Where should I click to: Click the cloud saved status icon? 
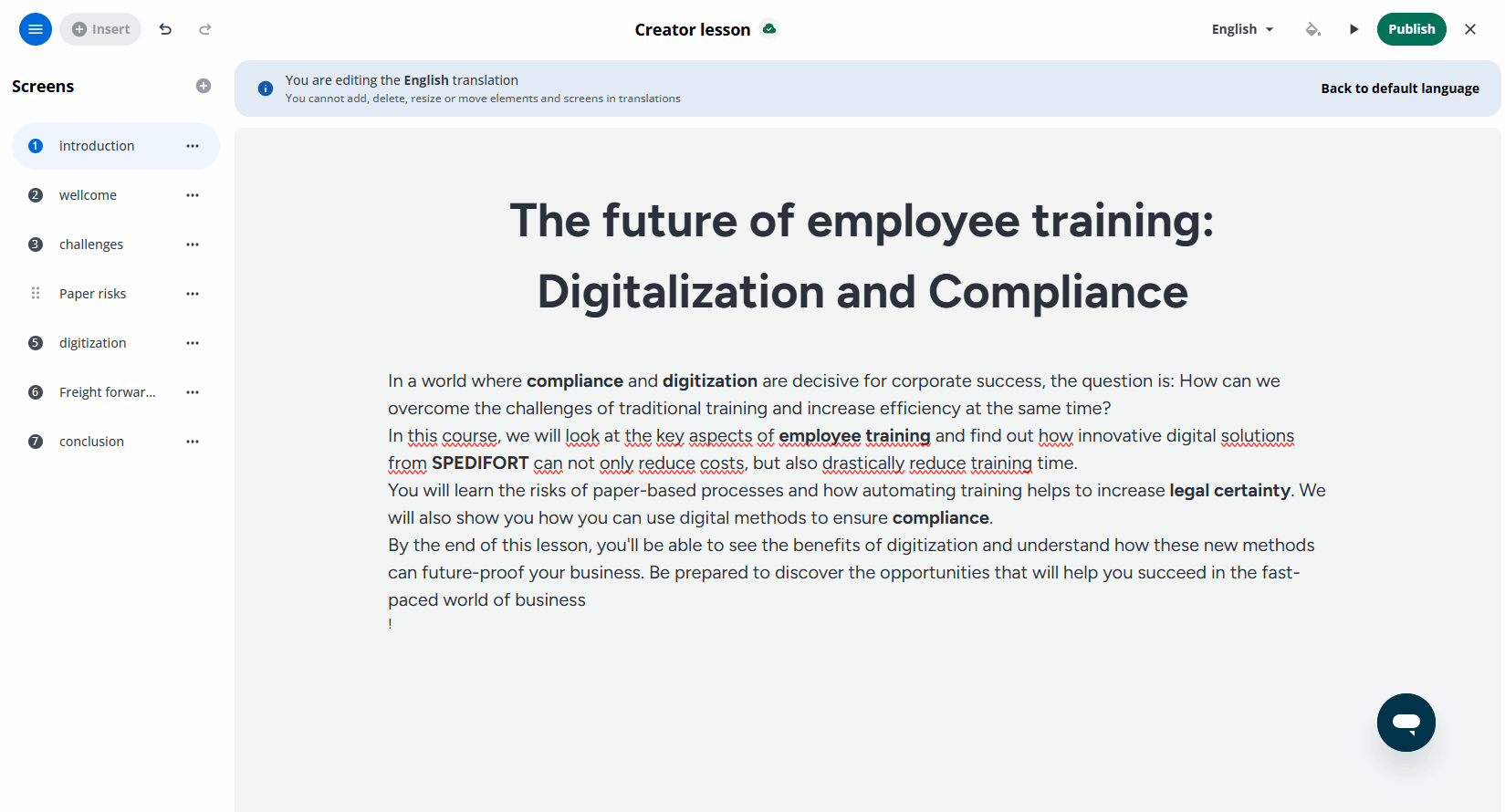[x=769, y=29]
